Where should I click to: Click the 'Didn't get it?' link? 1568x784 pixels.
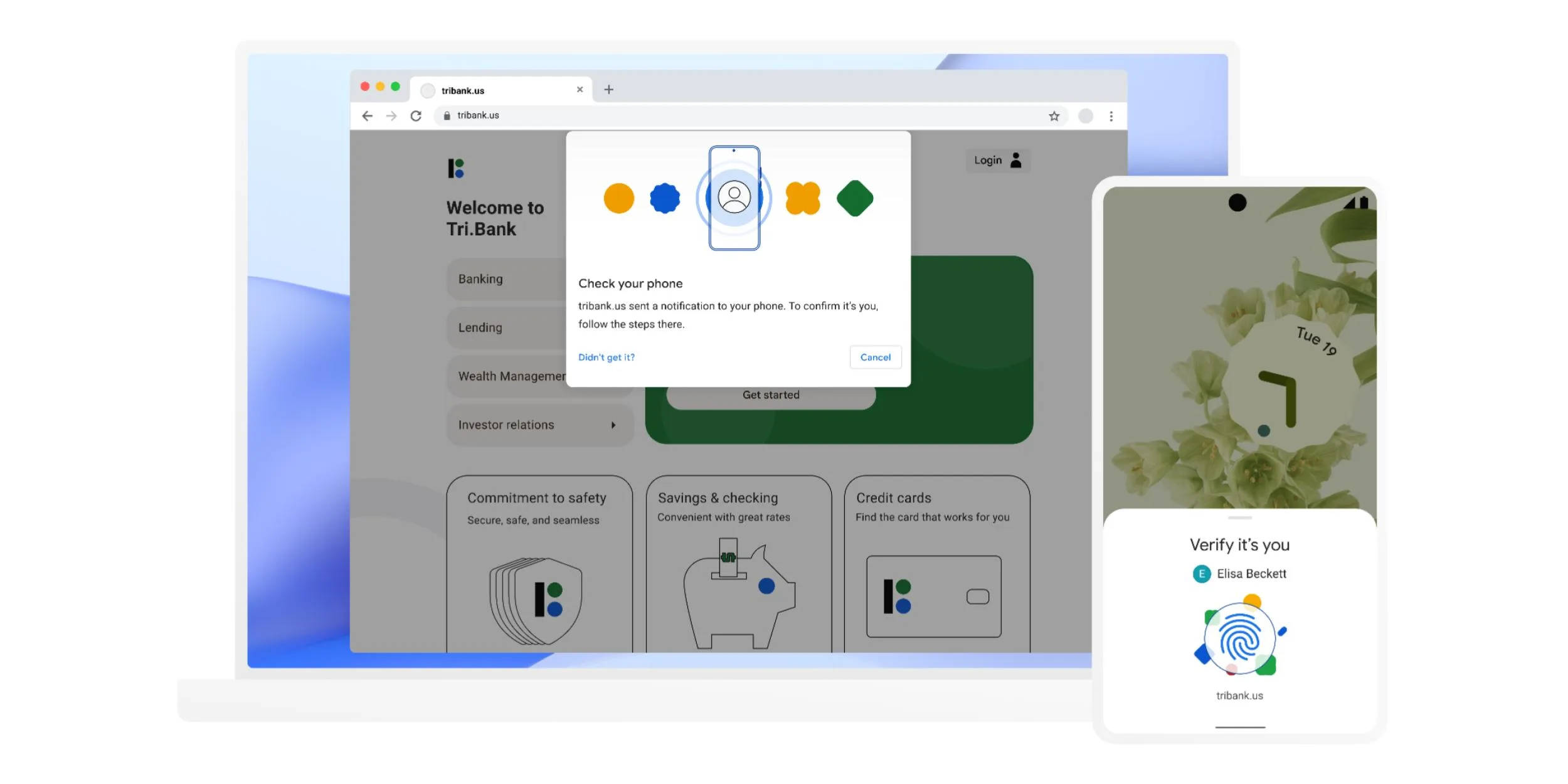click(x=606, y=357)
